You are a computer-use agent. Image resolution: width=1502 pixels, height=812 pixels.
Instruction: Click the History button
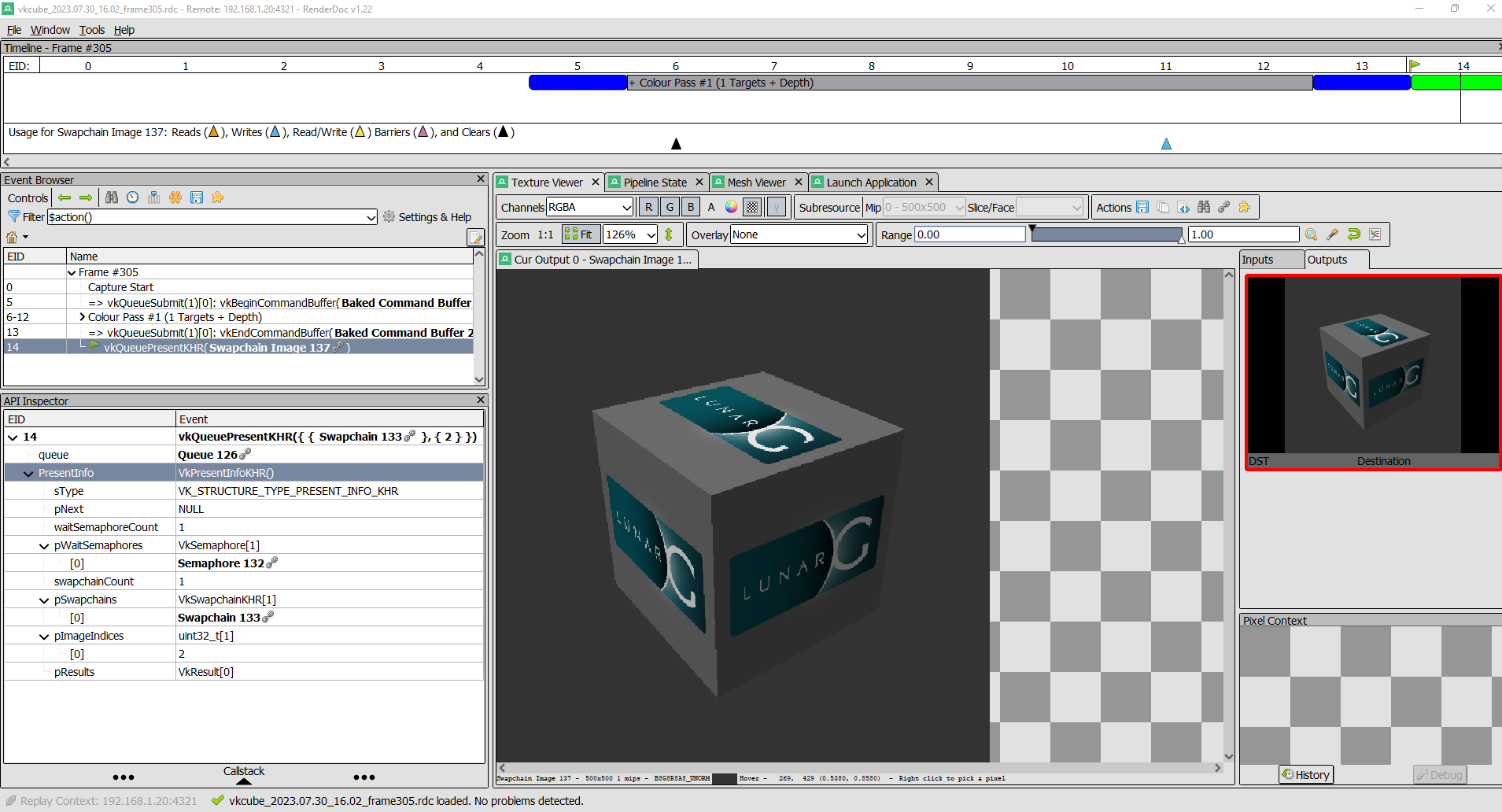pos(1306,774)
